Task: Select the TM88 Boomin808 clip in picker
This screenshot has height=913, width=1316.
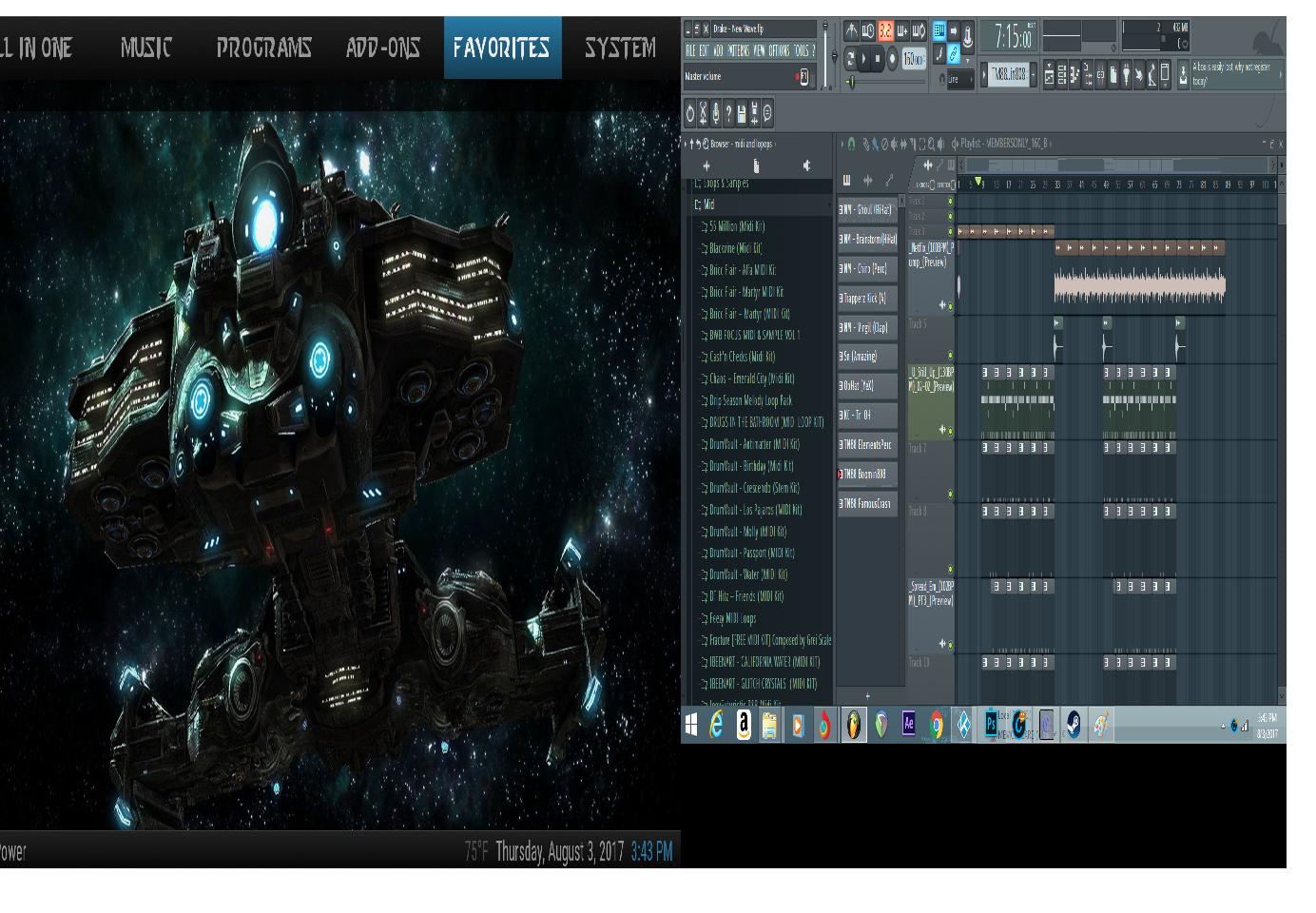Action: [x=867, y=474]
